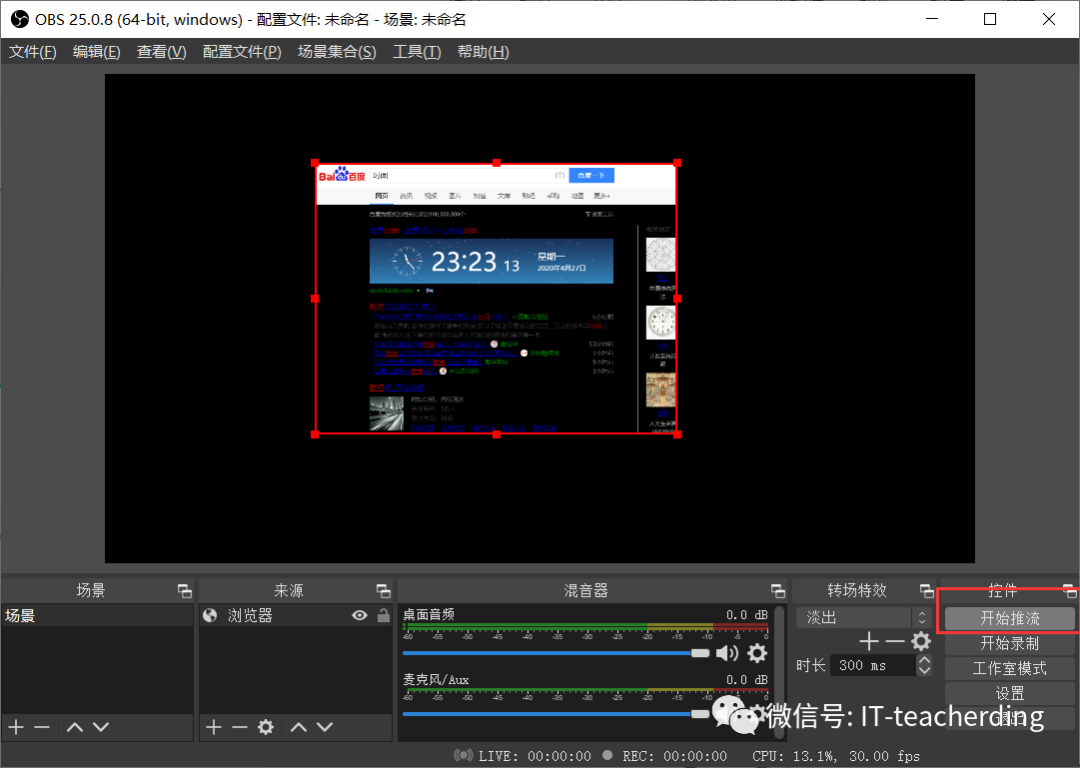Open the 配置文件(P) menu

(242, 52)
